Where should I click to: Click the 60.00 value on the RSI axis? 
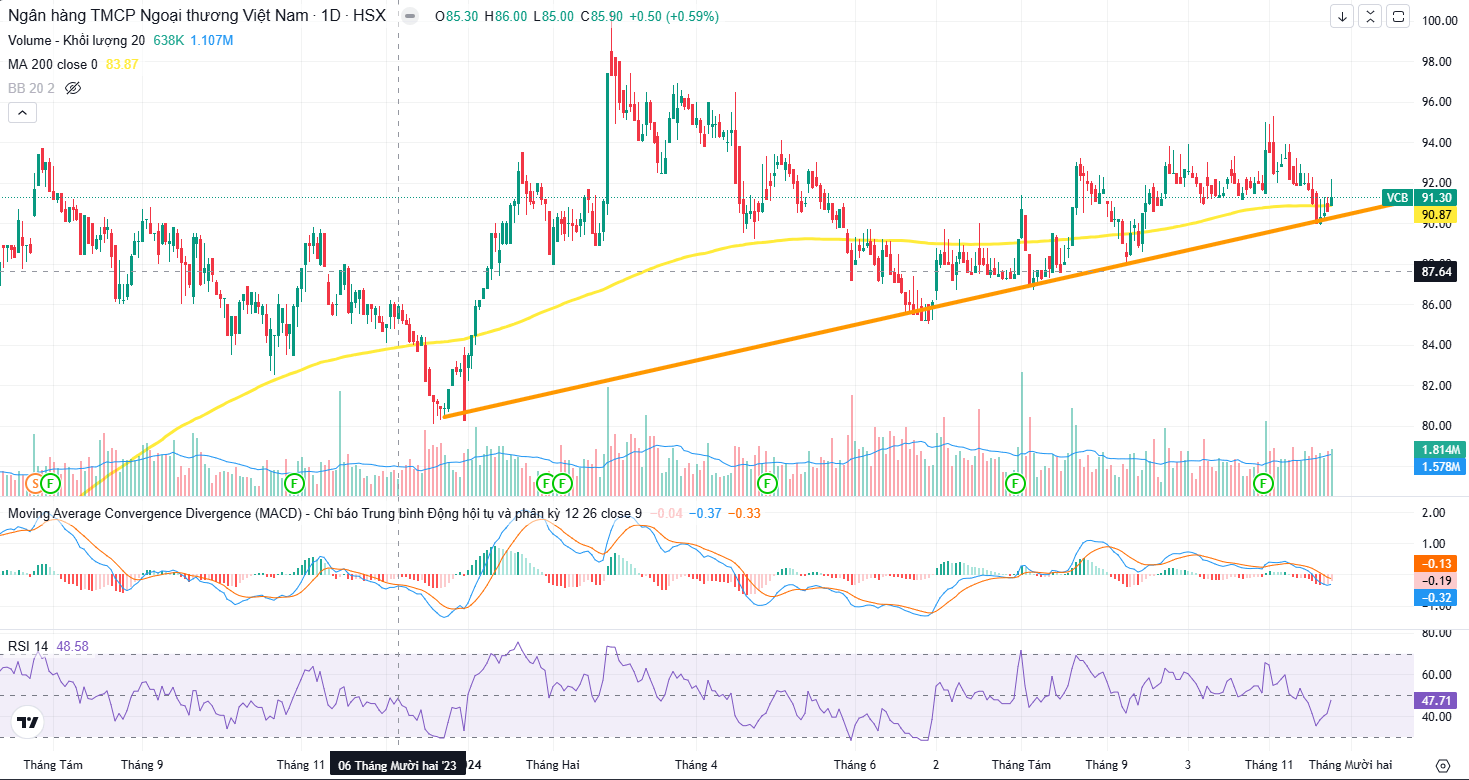(x=1438, y=674)
